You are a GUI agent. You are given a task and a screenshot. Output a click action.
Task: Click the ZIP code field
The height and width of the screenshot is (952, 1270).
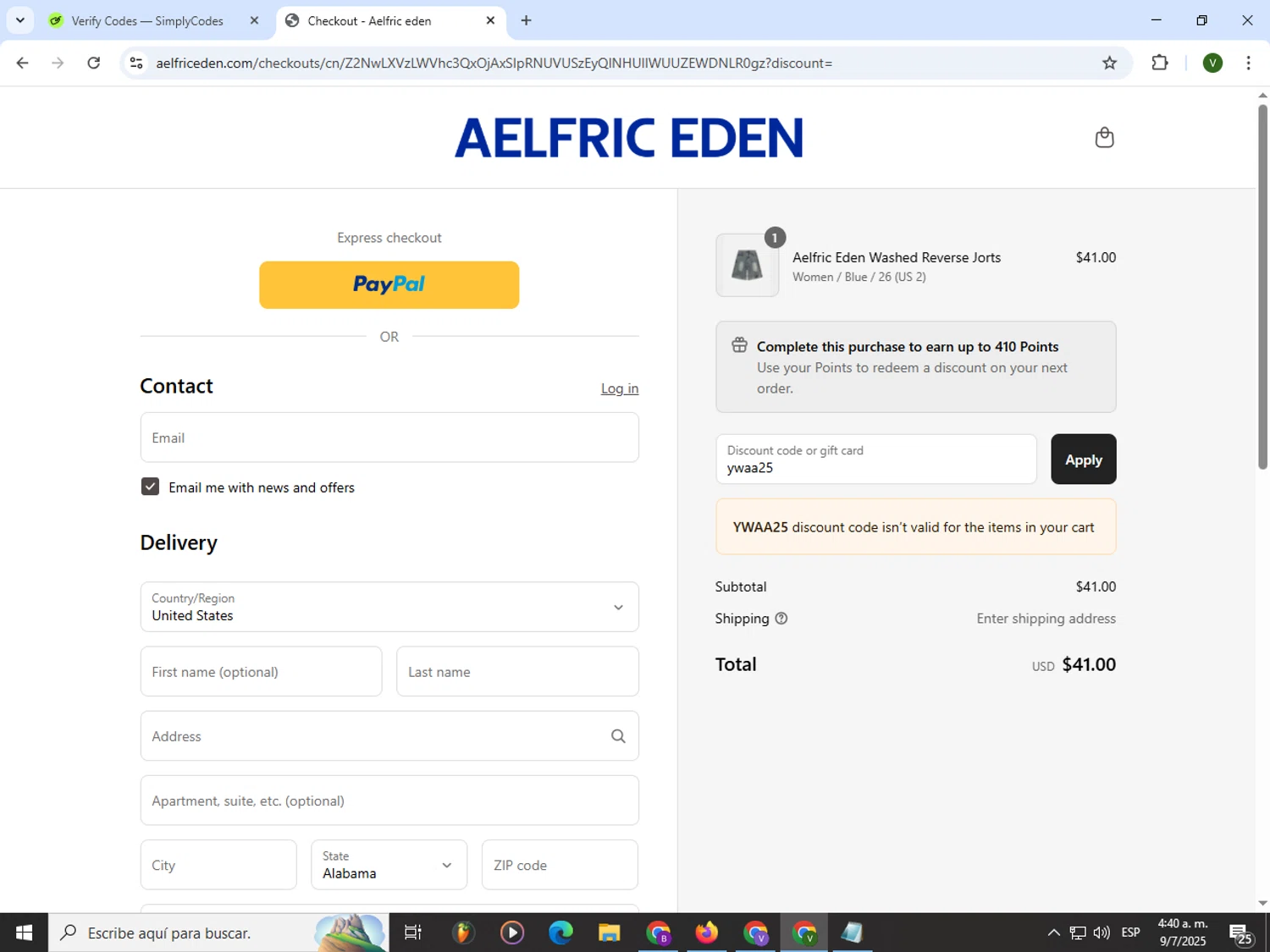pyautogui.click(x=560, y=865)
